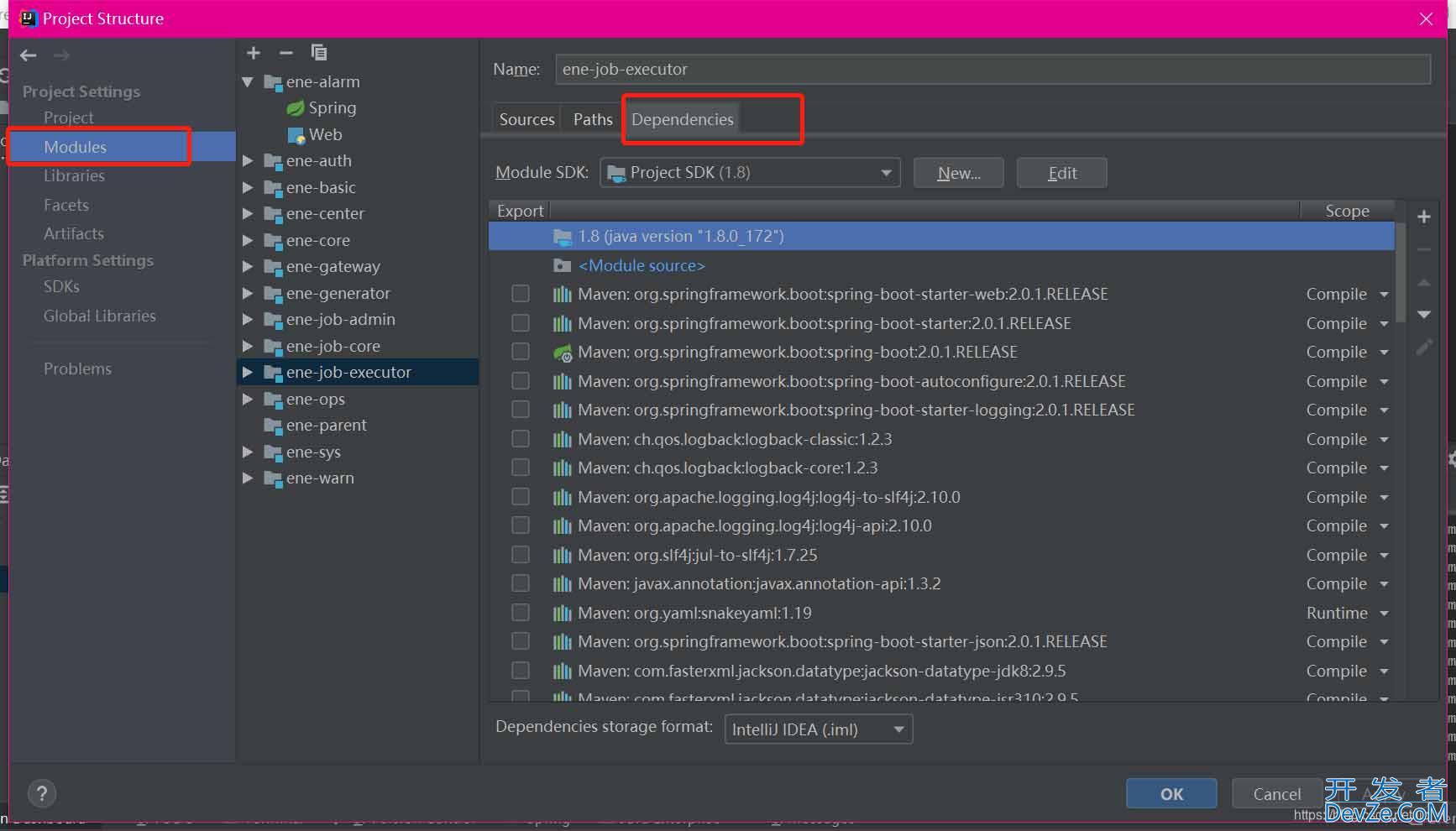Add dependency with plus icon beside Scope
This screenshot has width=1456, height=831.
pos(1424,217)
